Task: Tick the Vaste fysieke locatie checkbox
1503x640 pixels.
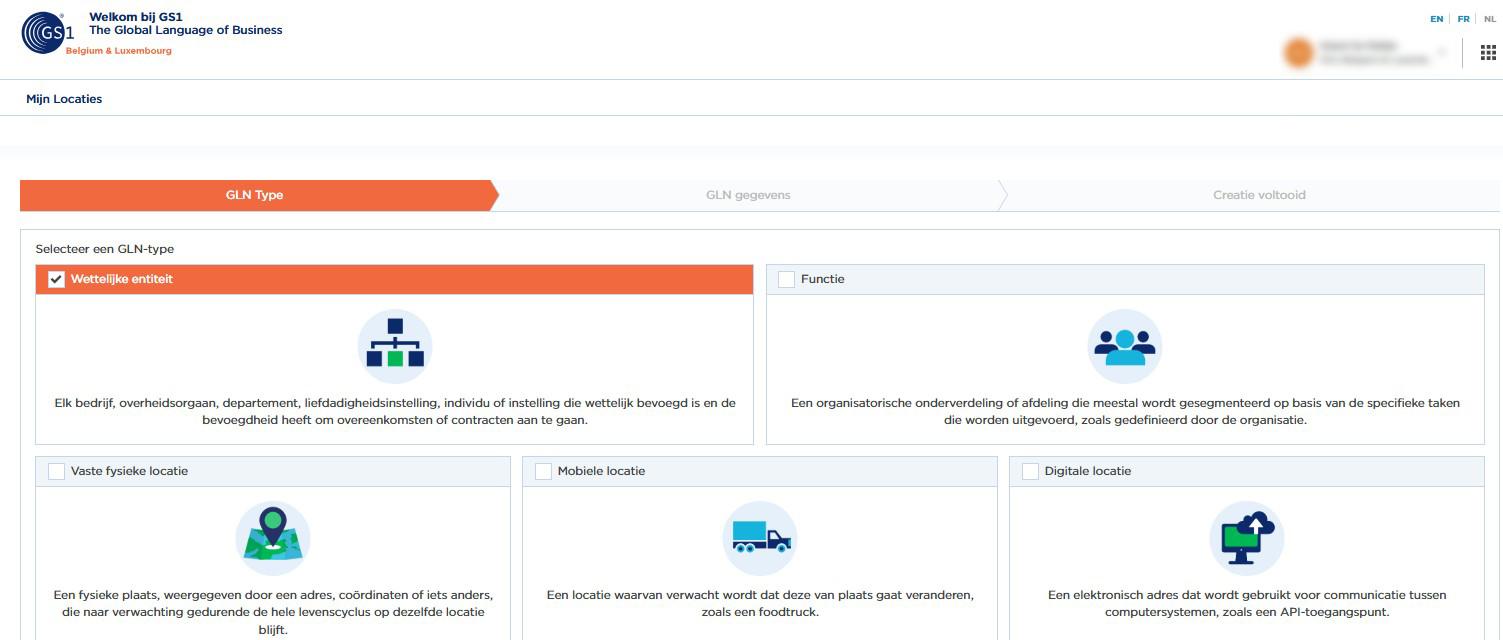Action: click(x=57, y=471)
